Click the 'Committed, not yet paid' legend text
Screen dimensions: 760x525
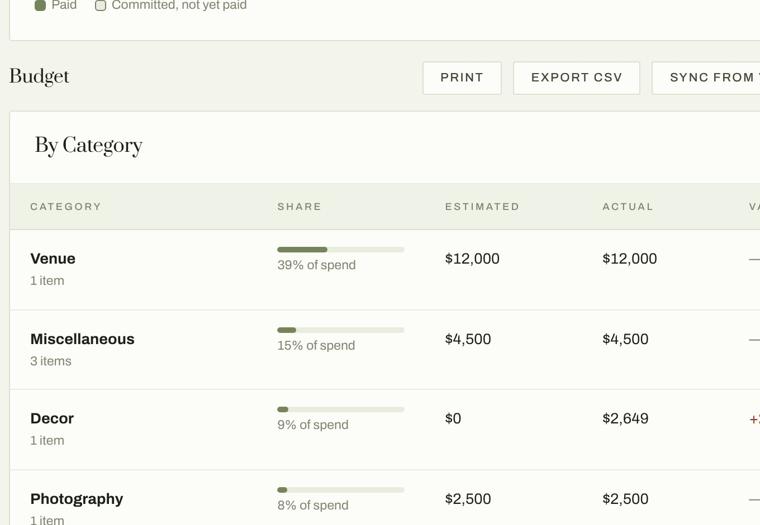coord(179,5)
